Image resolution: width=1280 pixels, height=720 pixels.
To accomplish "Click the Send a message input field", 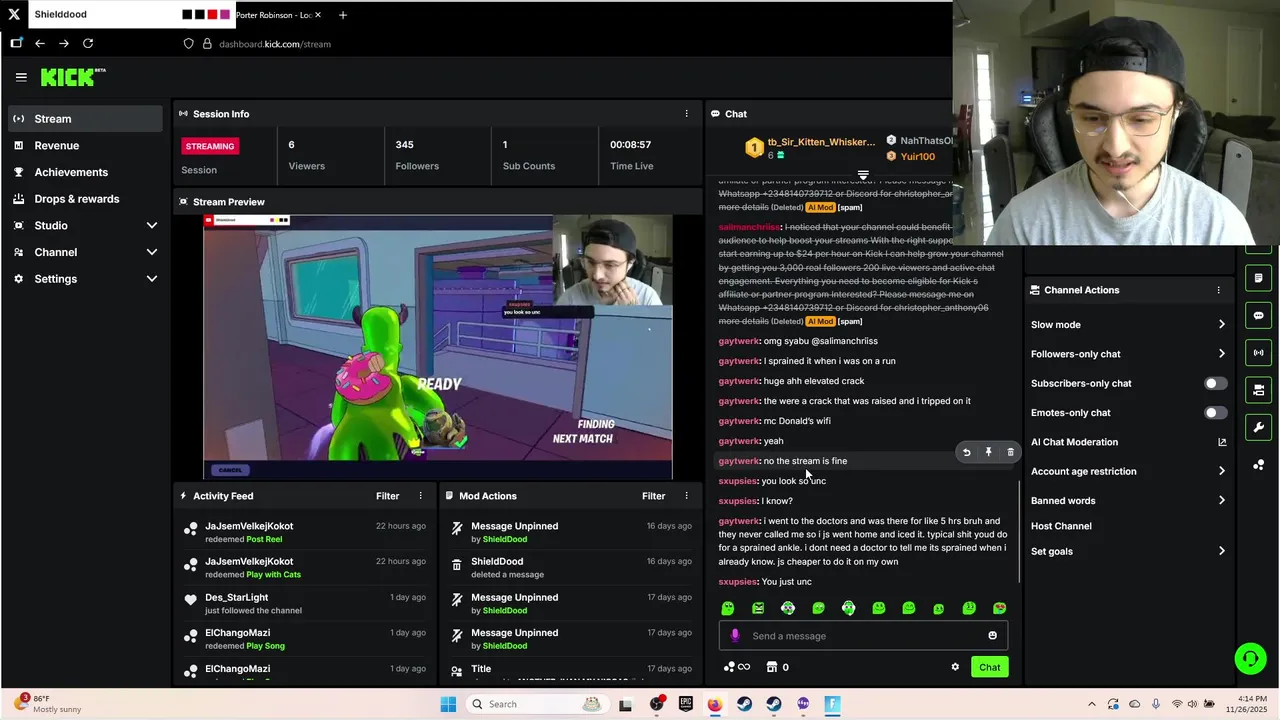I will click(863, 636).
